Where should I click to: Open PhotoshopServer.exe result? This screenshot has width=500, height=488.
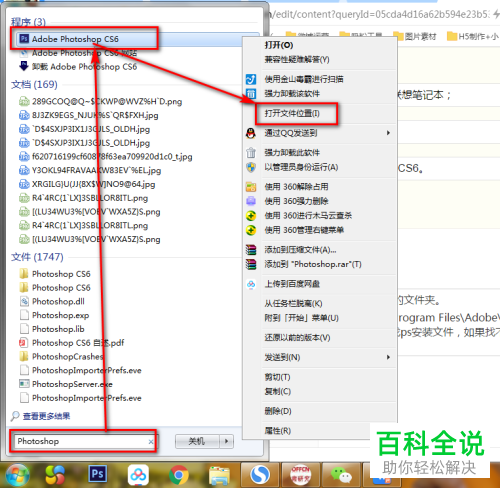72,384
